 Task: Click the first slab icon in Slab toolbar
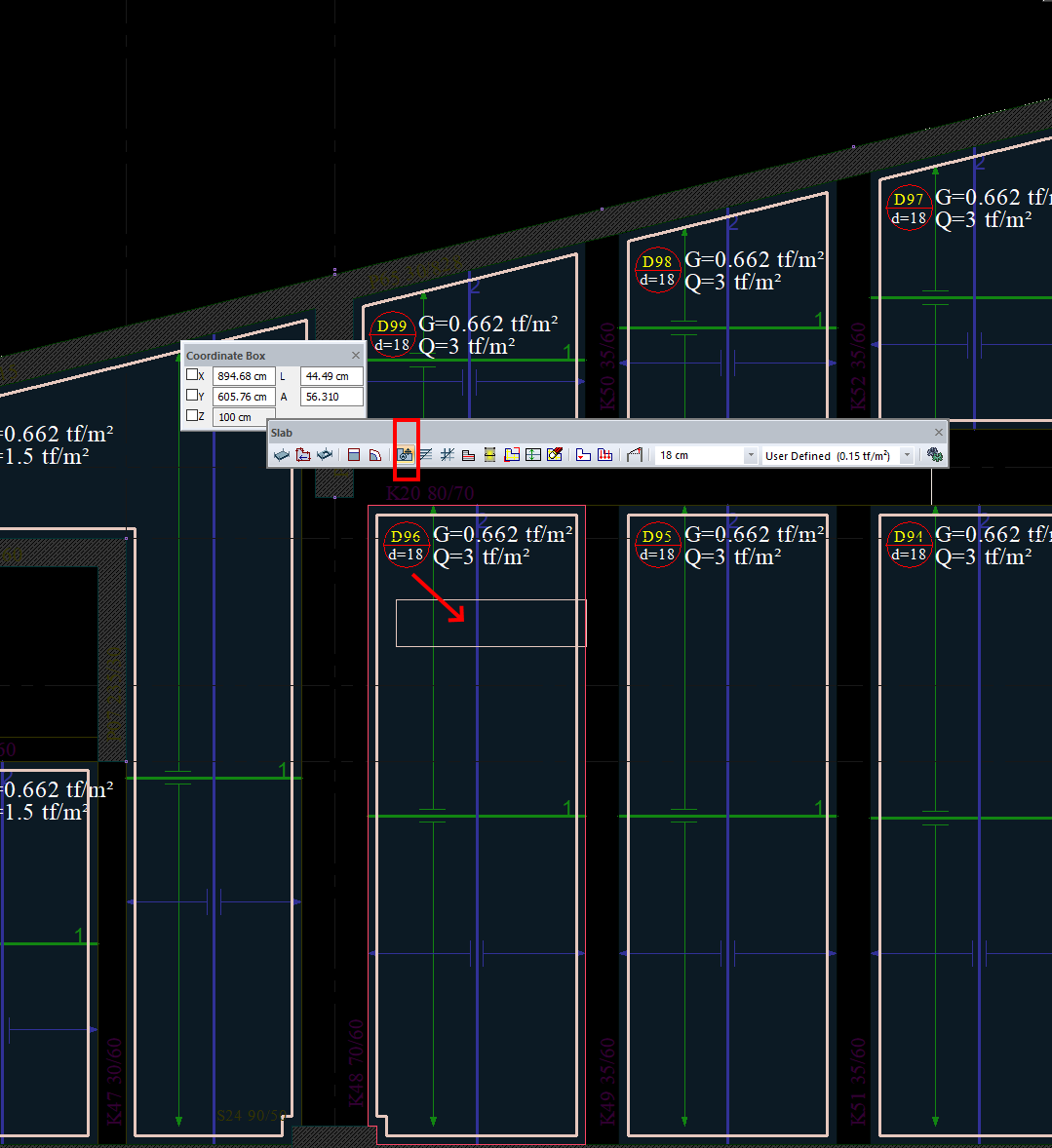point(281,455)
